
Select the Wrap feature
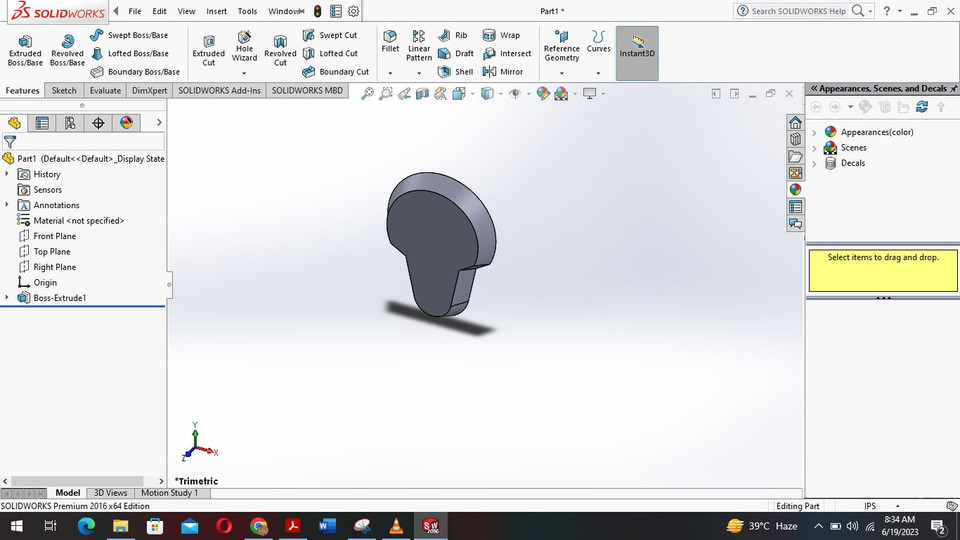click(501, 36)
